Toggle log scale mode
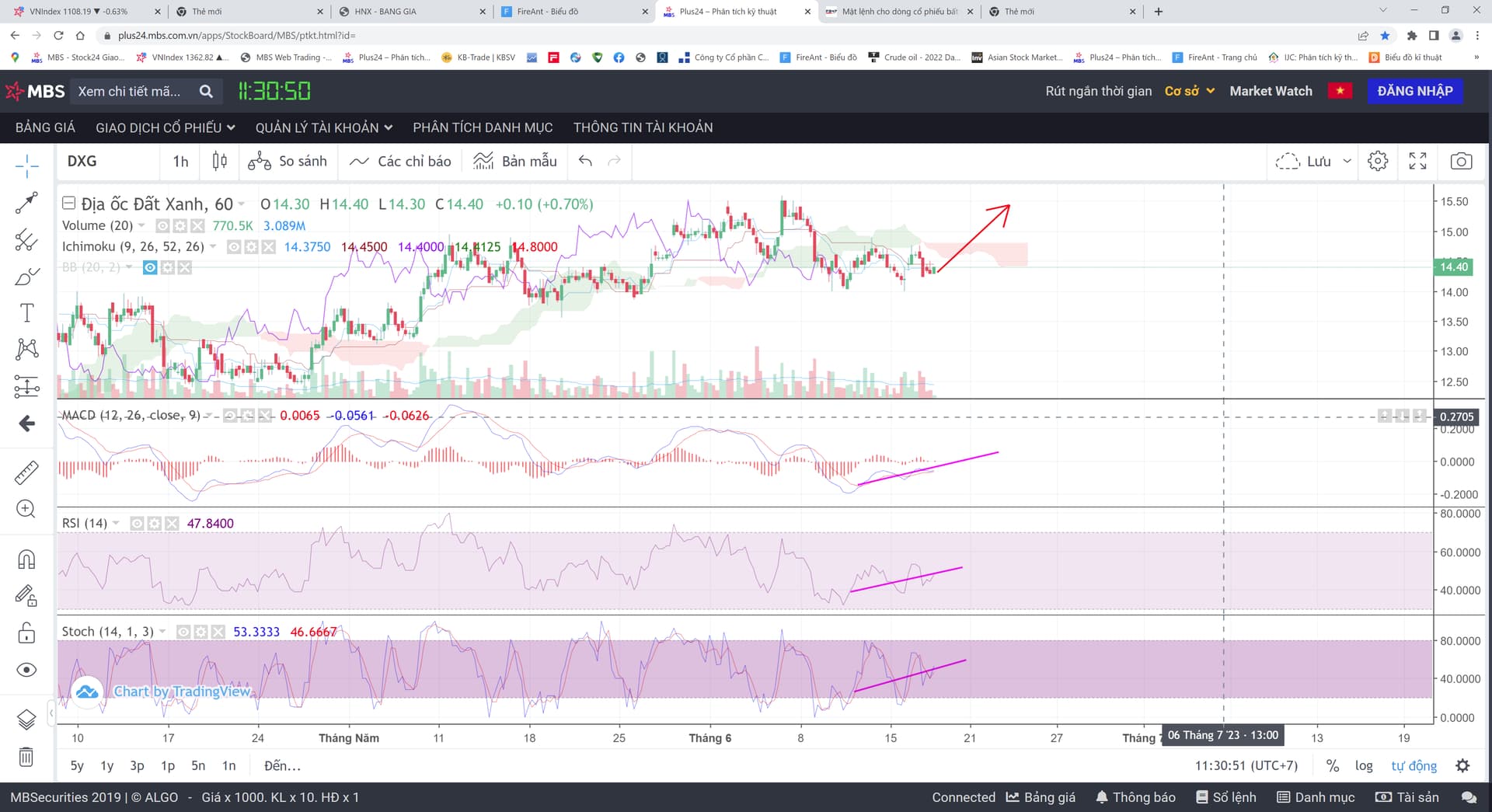The height and width of the screenshot is (812, 1492). pyautogui.click(x=1364, y=766)
